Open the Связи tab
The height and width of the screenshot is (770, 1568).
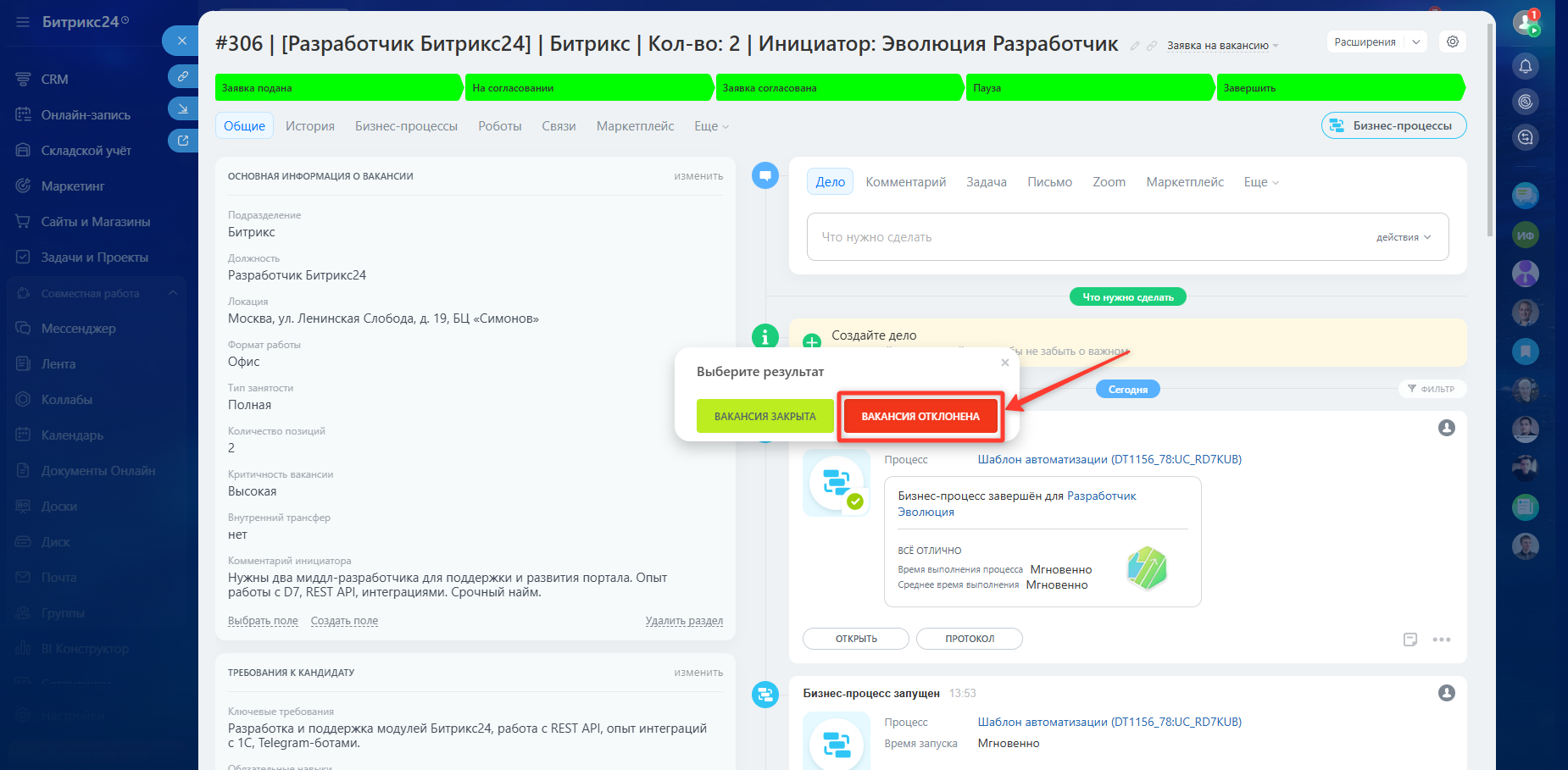point(559,126)
